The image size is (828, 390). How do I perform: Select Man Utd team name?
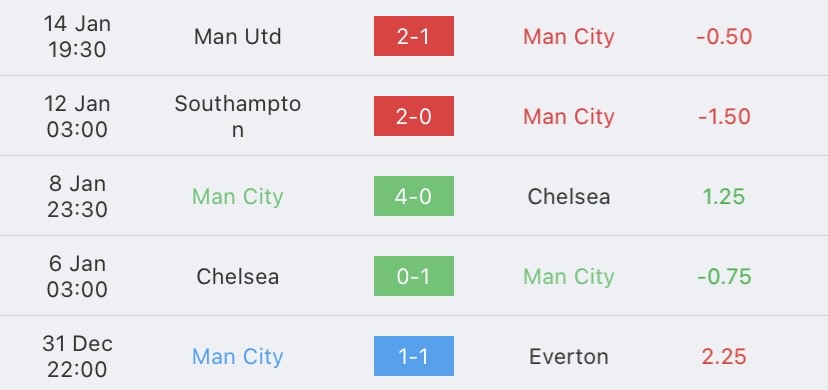(x=238, y=37)
